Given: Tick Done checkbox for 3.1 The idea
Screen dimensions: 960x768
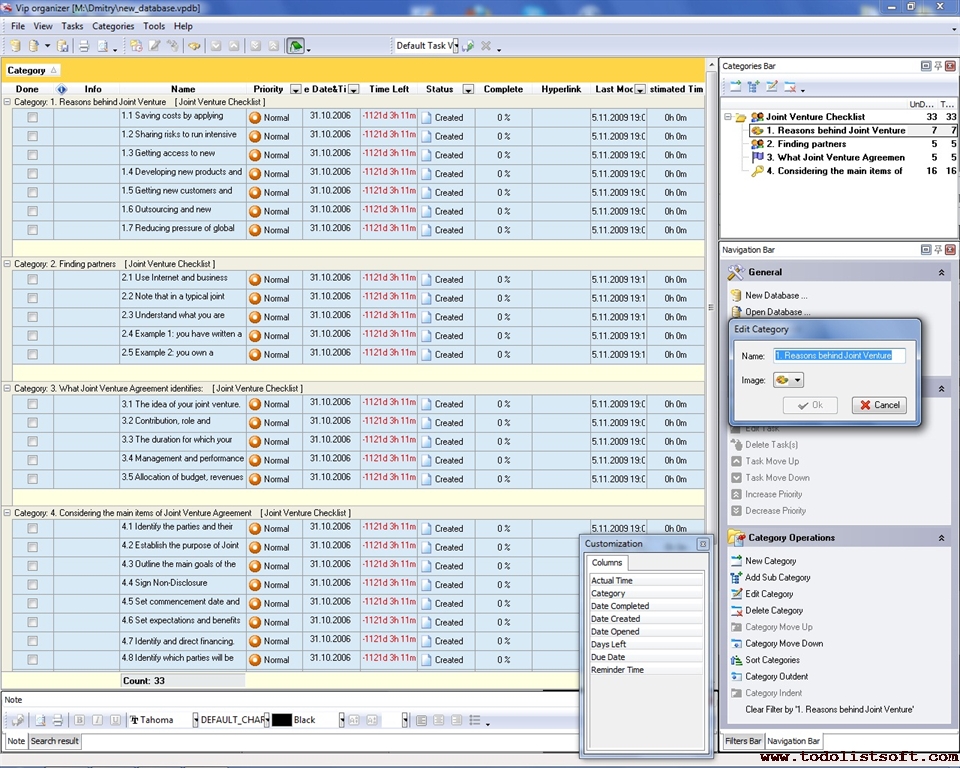Looking at the screenshot, I should (33, 404).
